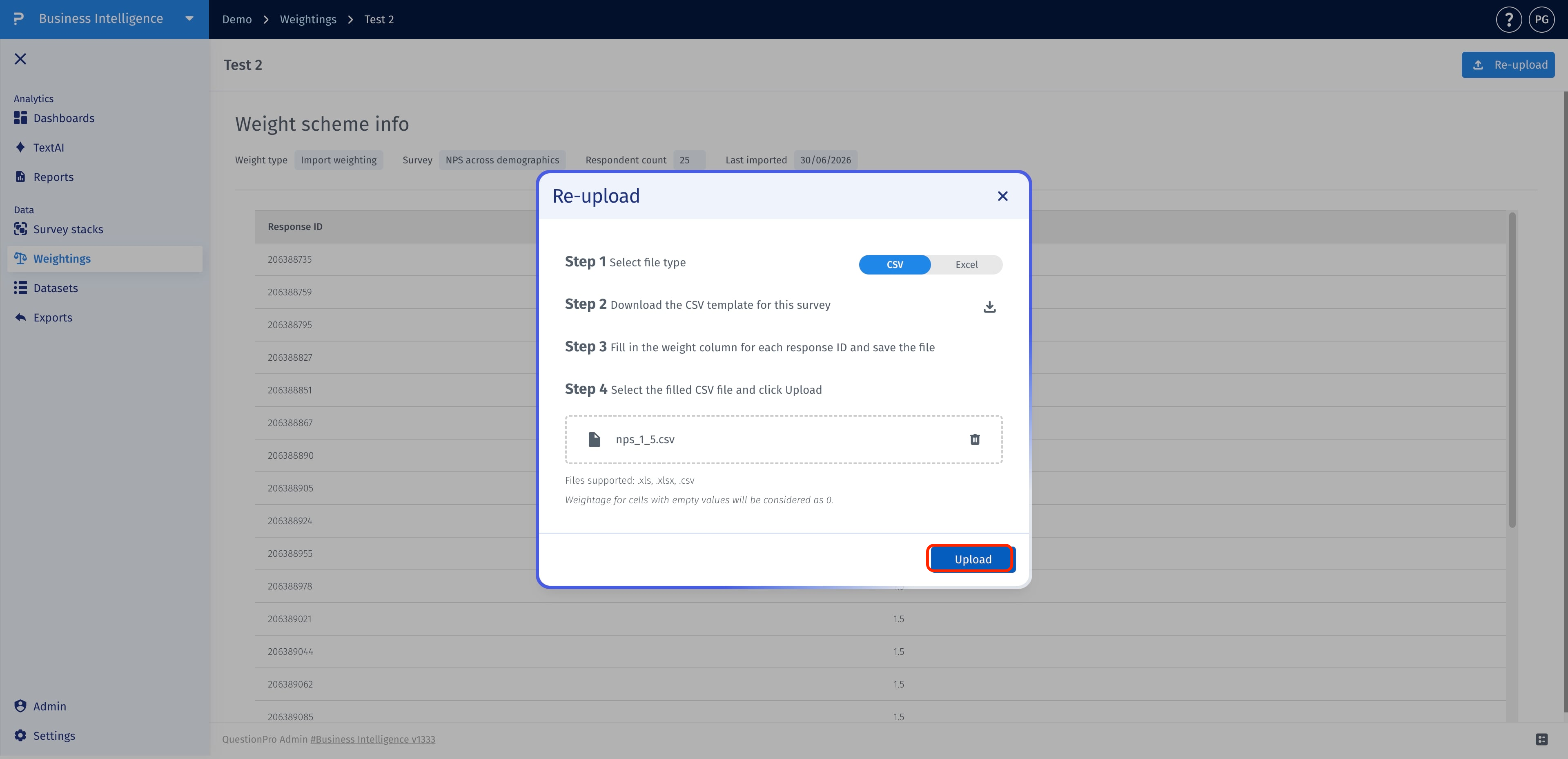Click the Response ID column header
Viewport: 1568px width, 759px height.
pyautogui.click(x=294, y=227)
